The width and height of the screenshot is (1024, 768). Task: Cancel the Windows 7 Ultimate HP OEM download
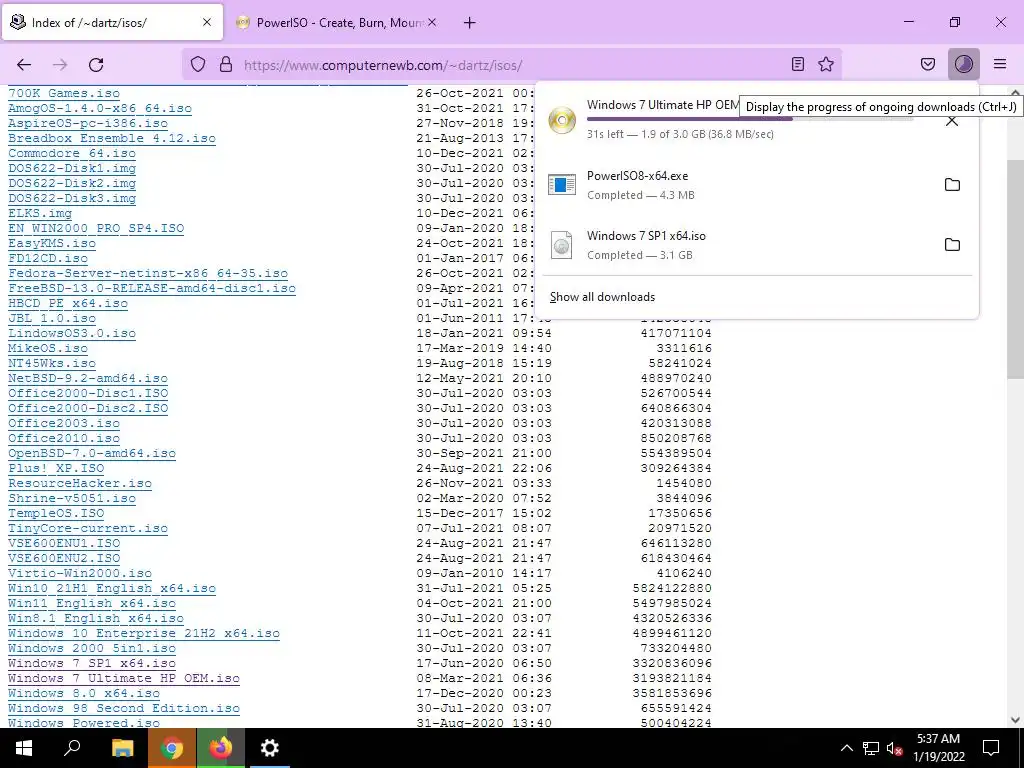[952, 121]
